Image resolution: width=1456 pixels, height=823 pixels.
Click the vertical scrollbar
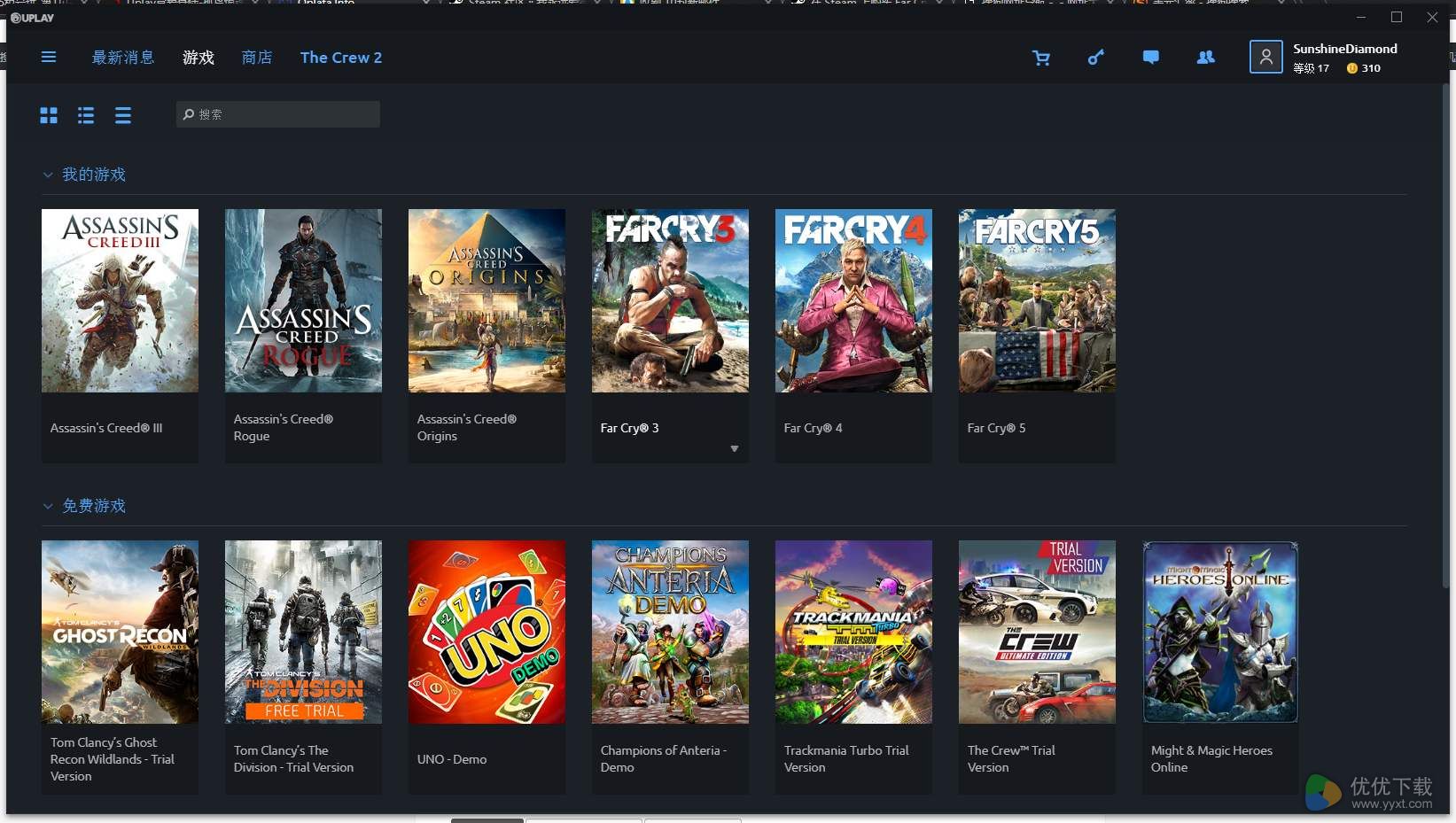click(1445, 337)
